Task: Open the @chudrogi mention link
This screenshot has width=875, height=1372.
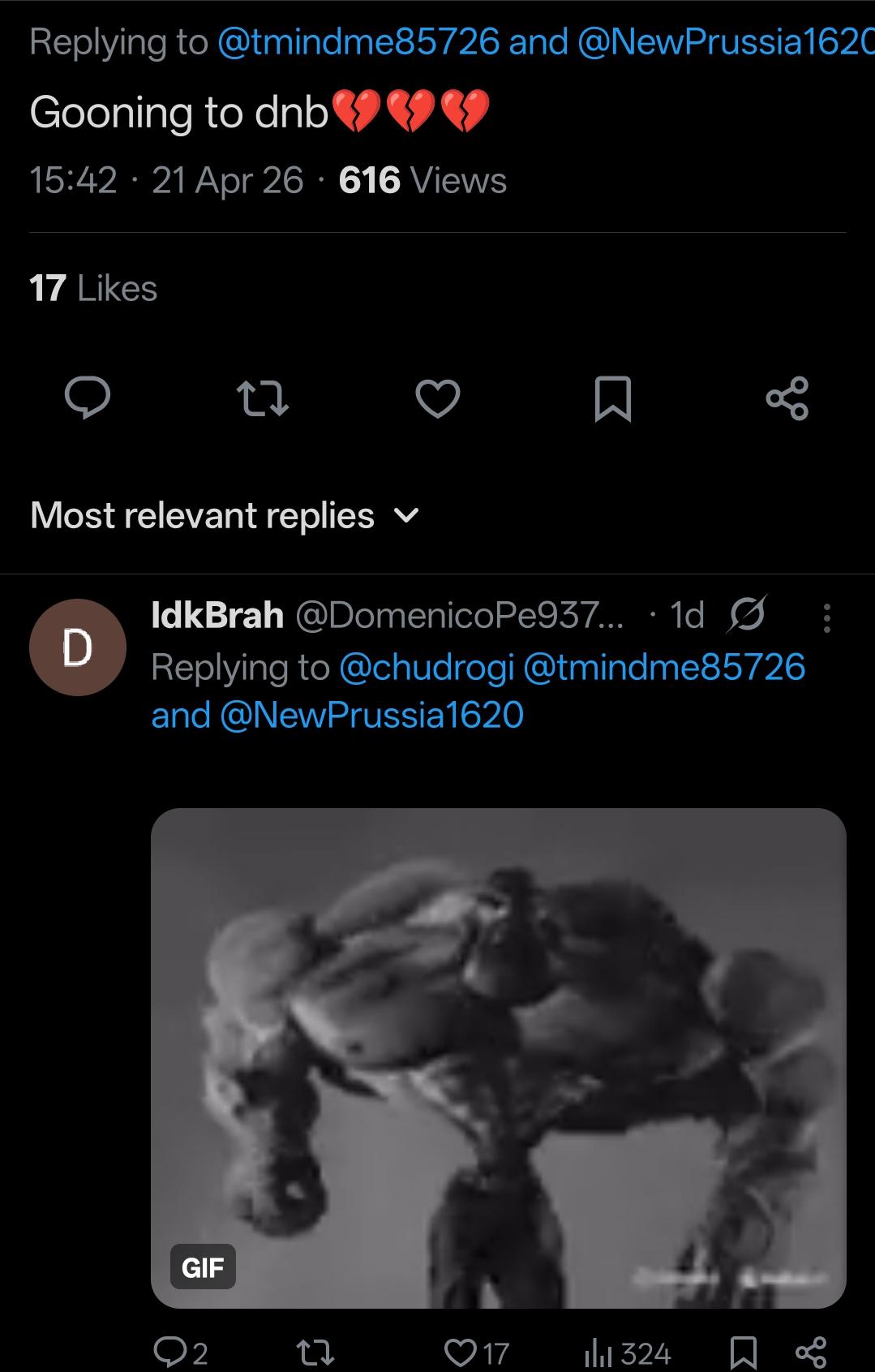Action: 427,667
